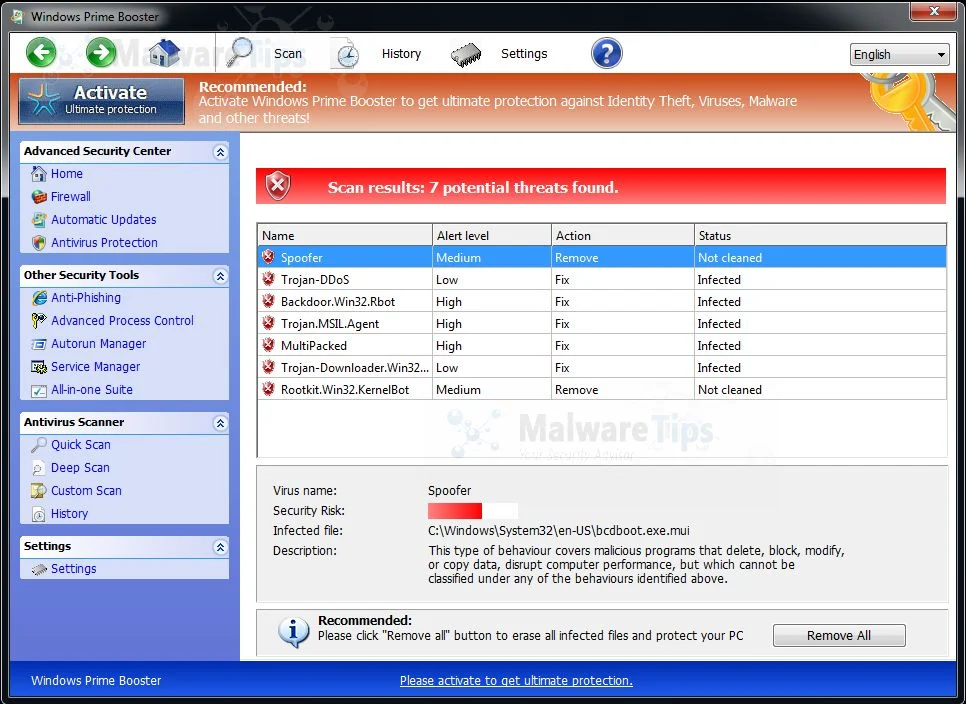Open the Antivirus Protection link
Screen dimensions: 966x704
(104, 243)
